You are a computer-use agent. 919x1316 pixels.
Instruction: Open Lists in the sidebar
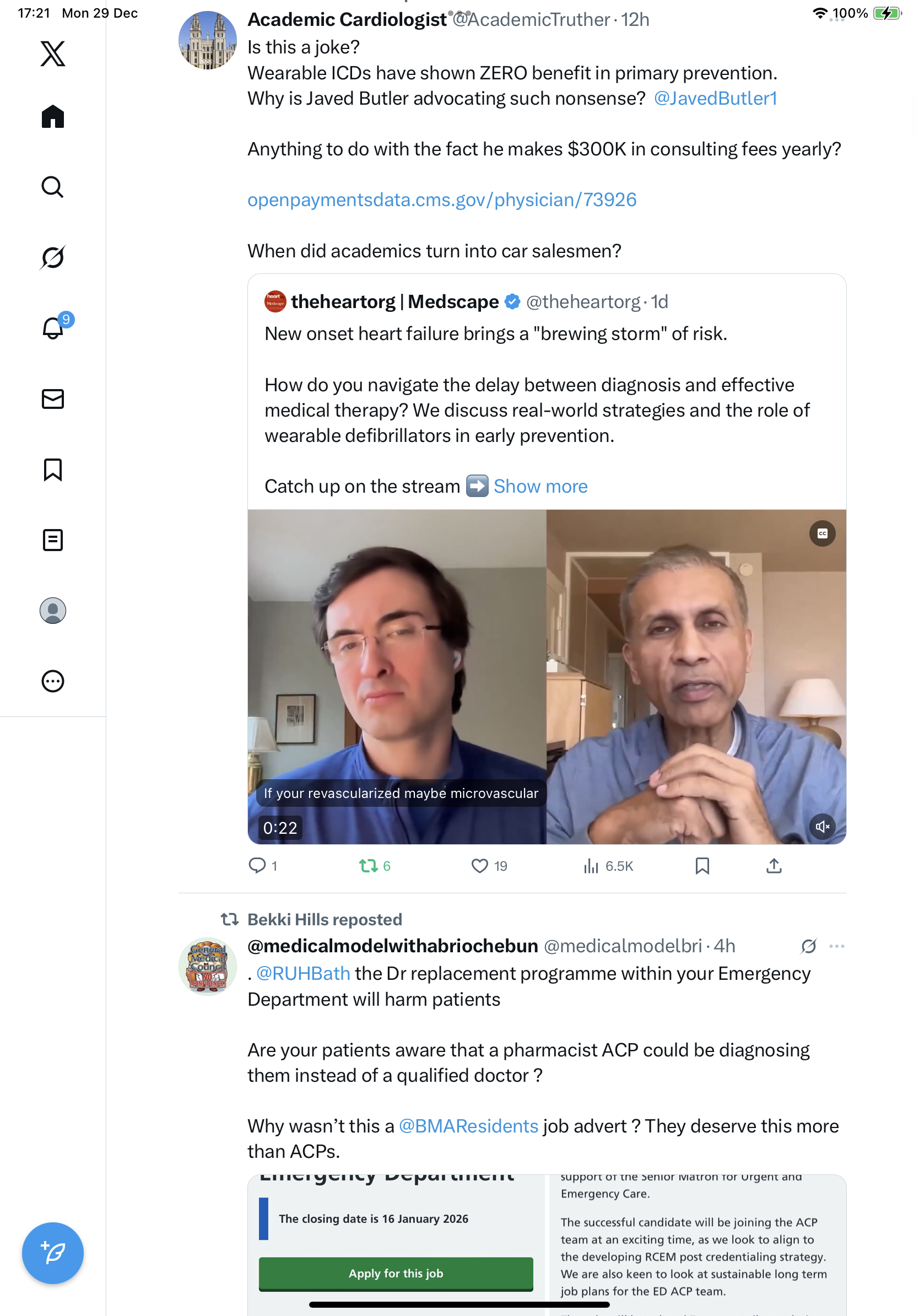(x=53, y=540)
